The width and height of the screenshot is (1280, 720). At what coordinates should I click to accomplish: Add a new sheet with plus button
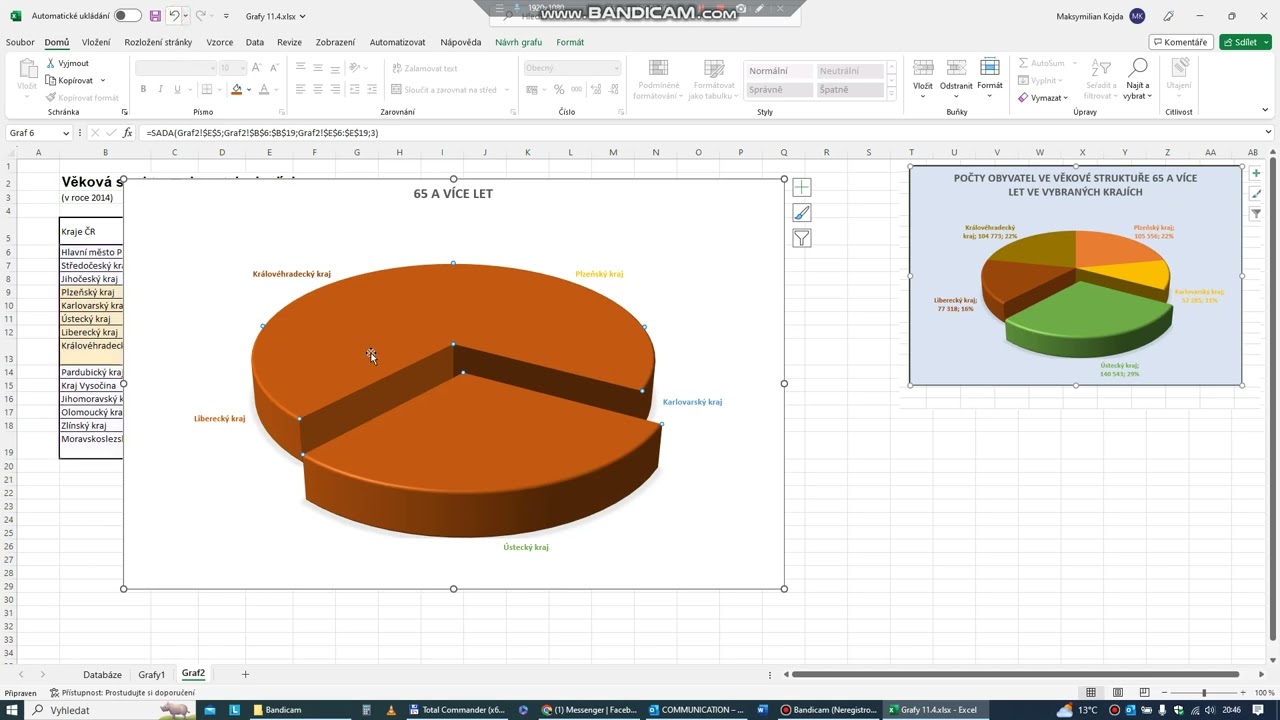(x=245, y=674)
